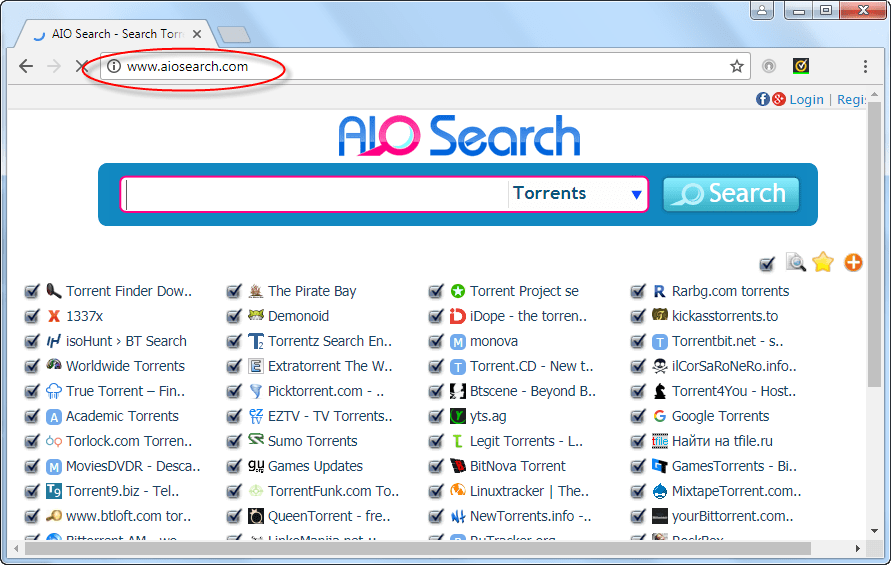Click the browser back arrow

point(26,67)
